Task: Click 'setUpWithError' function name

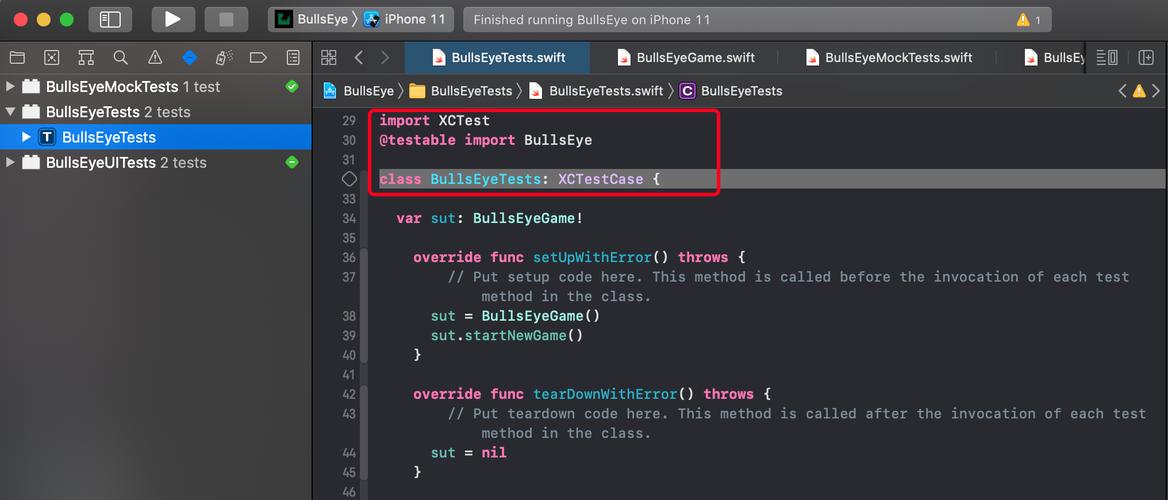Action: coord(592,257)
